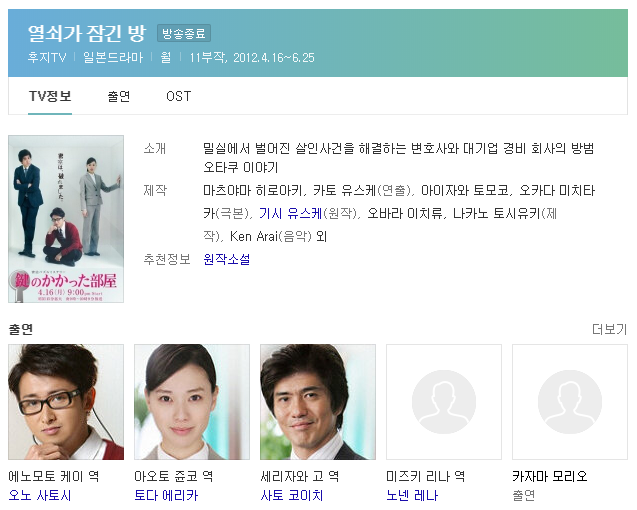The width and height of the screenshot is (637, 510).
Task: Click the 열쇠가 잠긴 방 title
Action: click(x=87, y=33)
